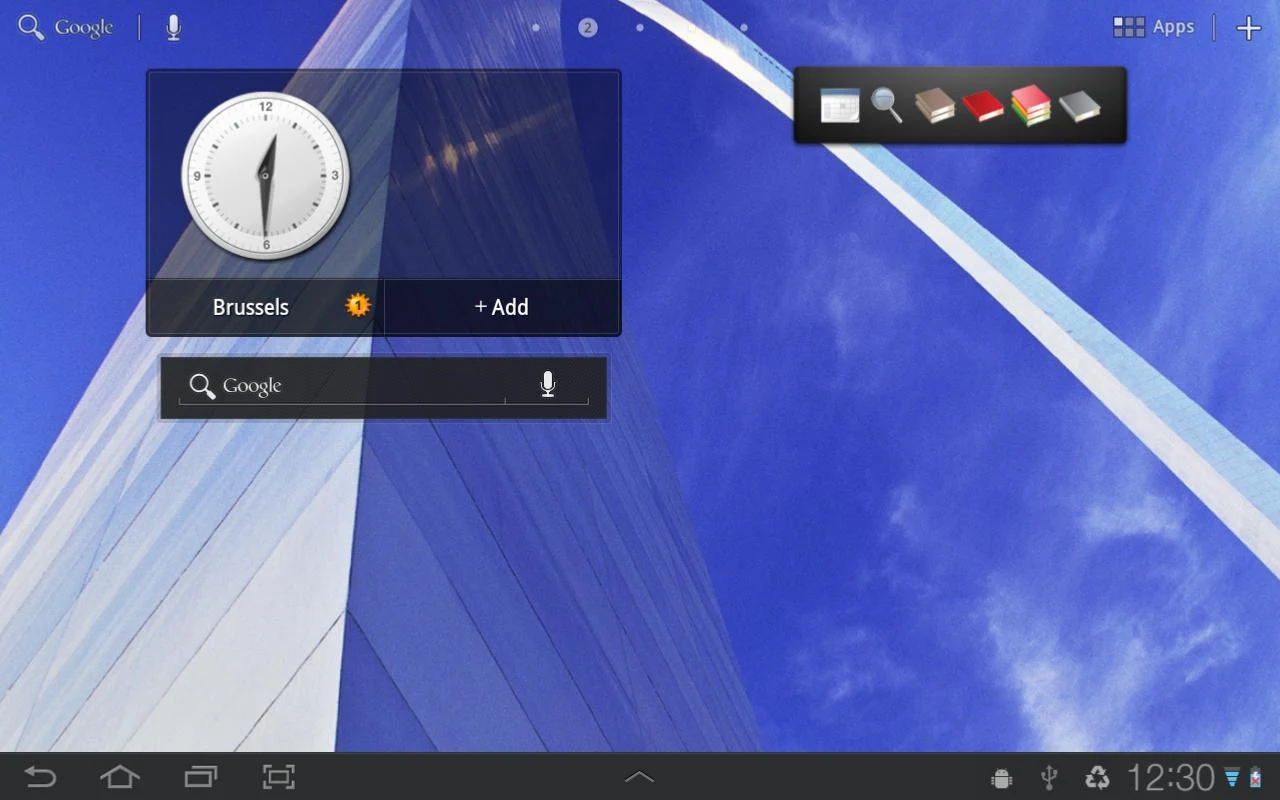The image size is (1280, 800).
Task: Tap the plus icon to customize home screen
Action: (1249, 28)
